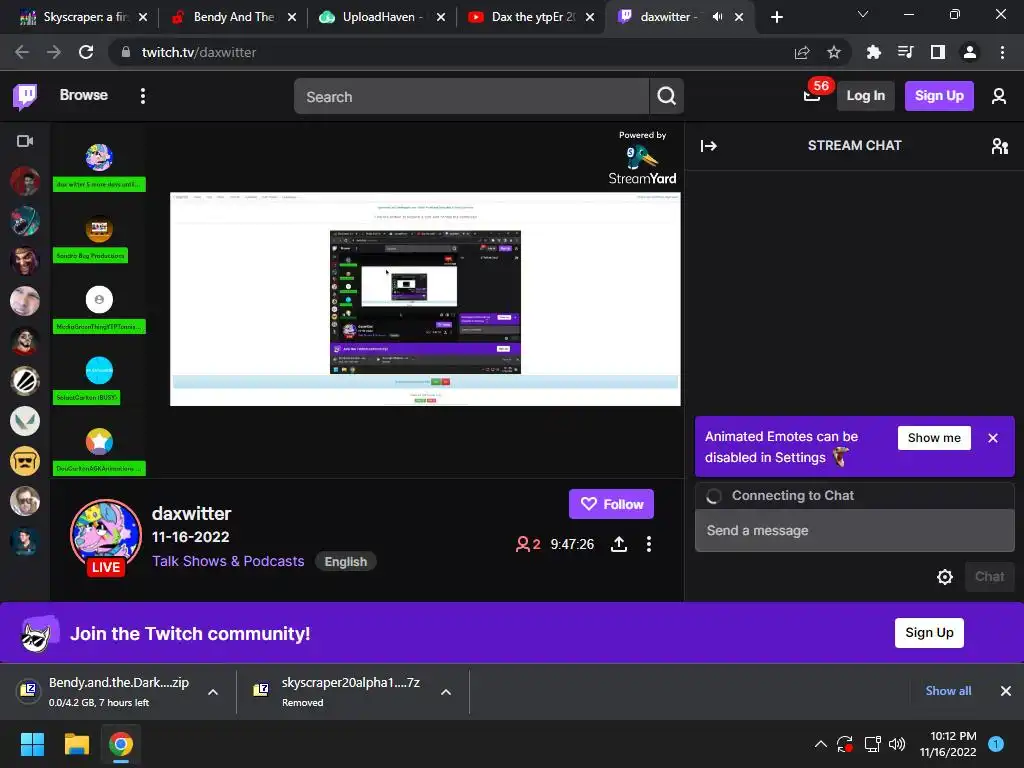Click the disabled Chat send button

989,577
